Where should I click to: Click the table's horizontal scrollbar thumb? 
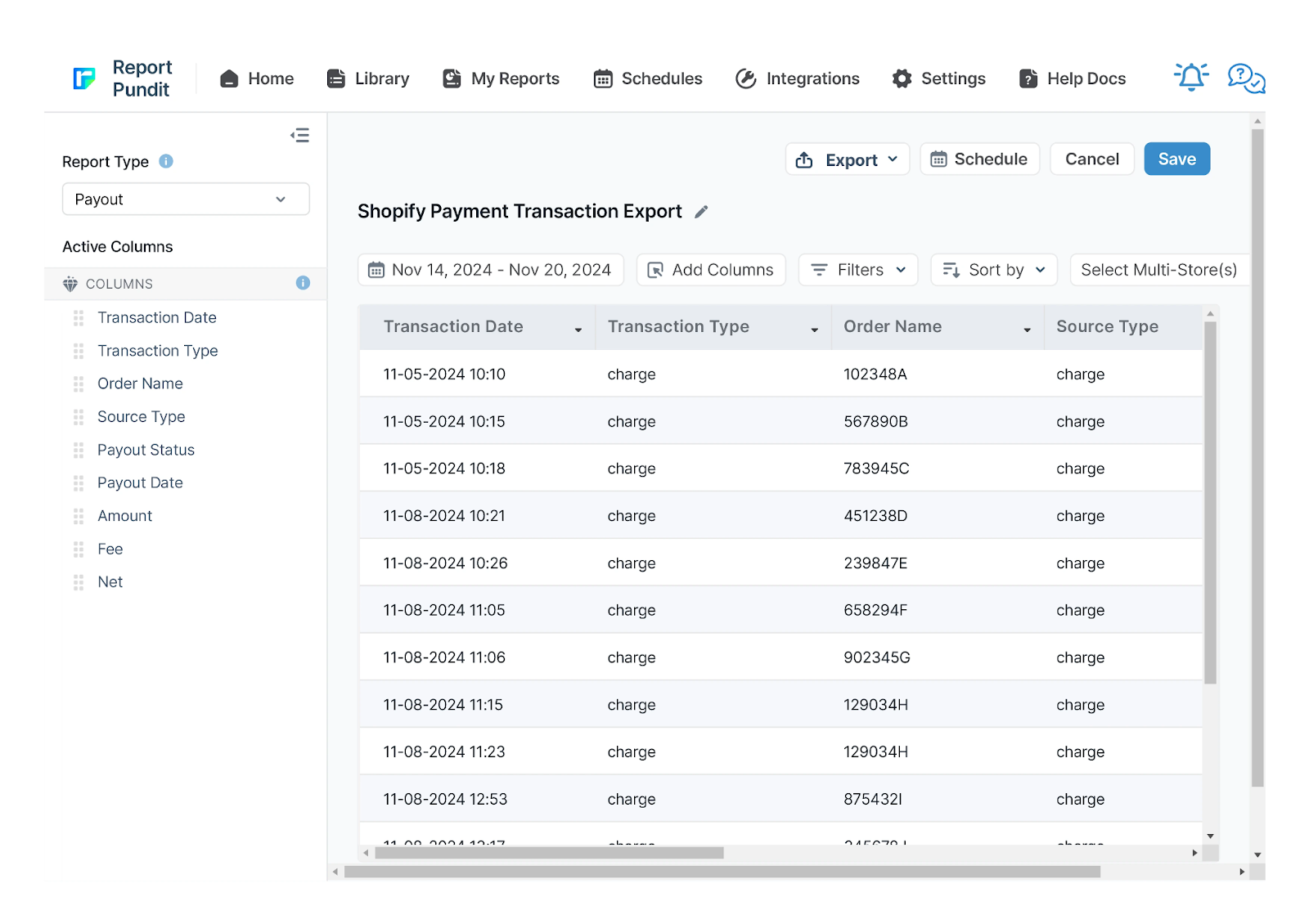click(549, 853)
